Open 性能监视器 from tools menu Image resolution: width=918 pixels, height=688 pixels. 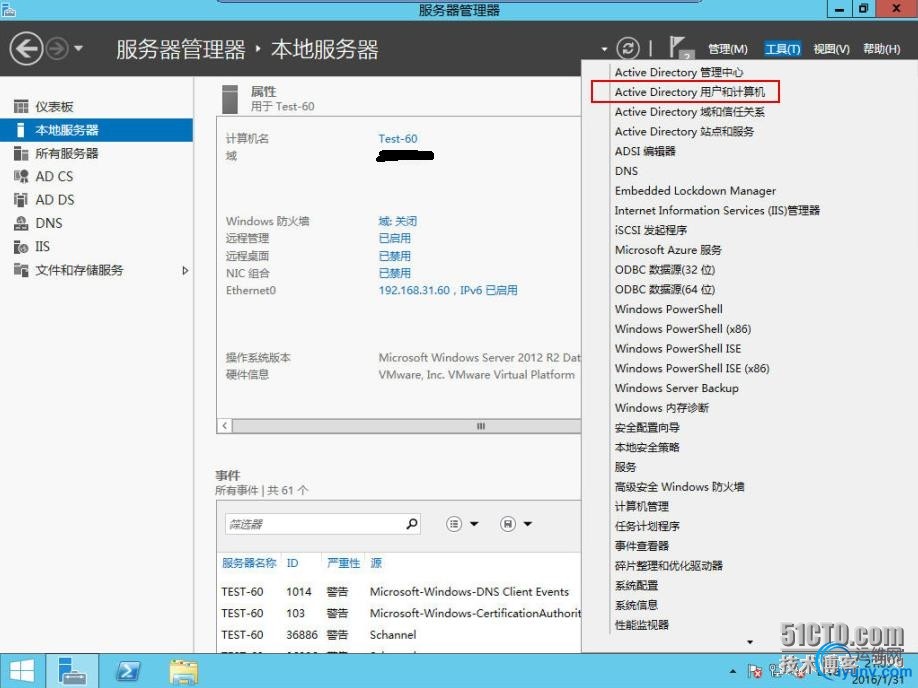(x=642, y=625)
